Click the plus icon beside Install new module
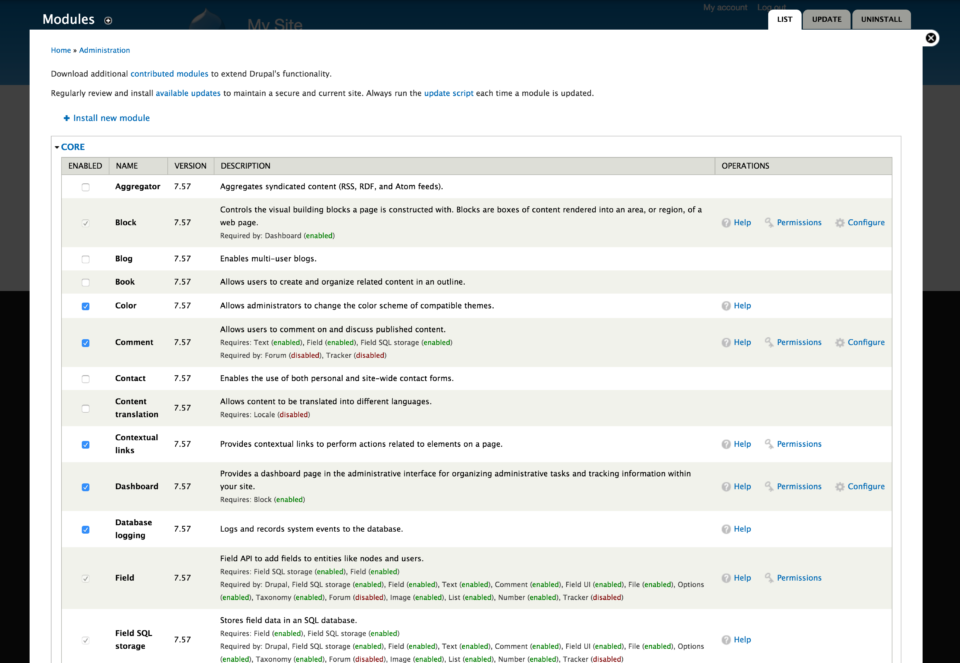 coord(64,117)
